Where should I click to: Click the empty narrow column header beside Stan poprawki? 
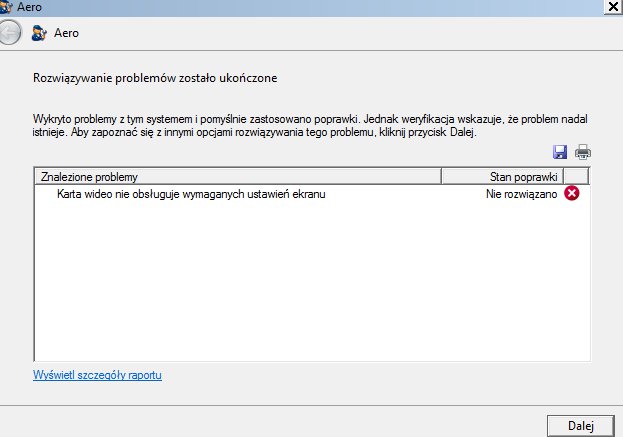(576, 176)
